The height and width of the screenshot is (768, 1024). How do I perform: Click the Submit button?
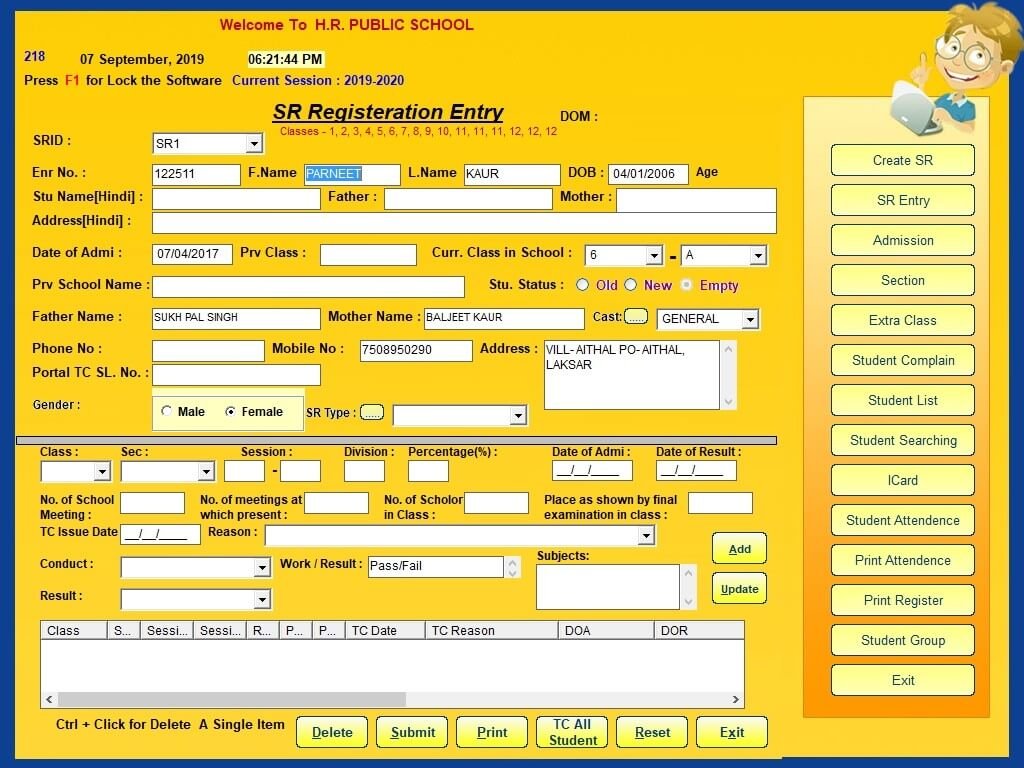pos(412,732)
